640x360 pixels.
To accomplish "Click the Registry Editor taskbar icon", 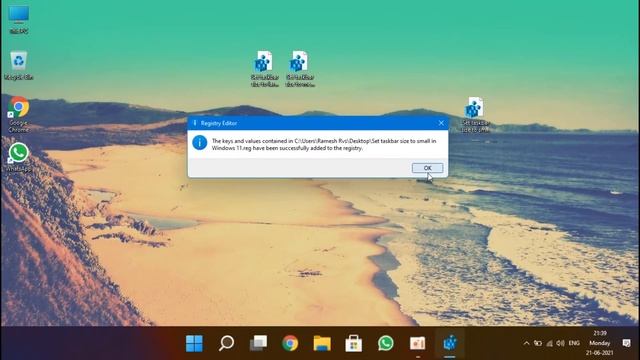I will (450, 343).
